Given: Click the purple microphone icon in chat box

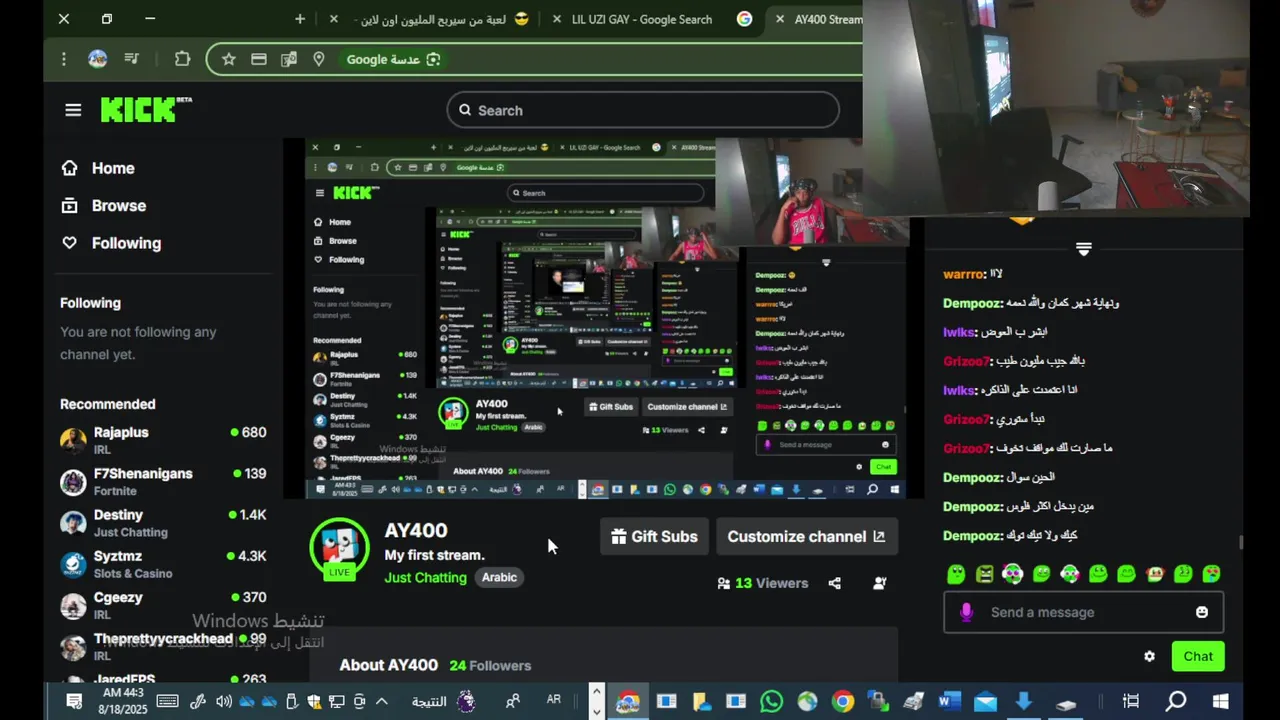Looking at the screenshot, I should click(966, 612).
